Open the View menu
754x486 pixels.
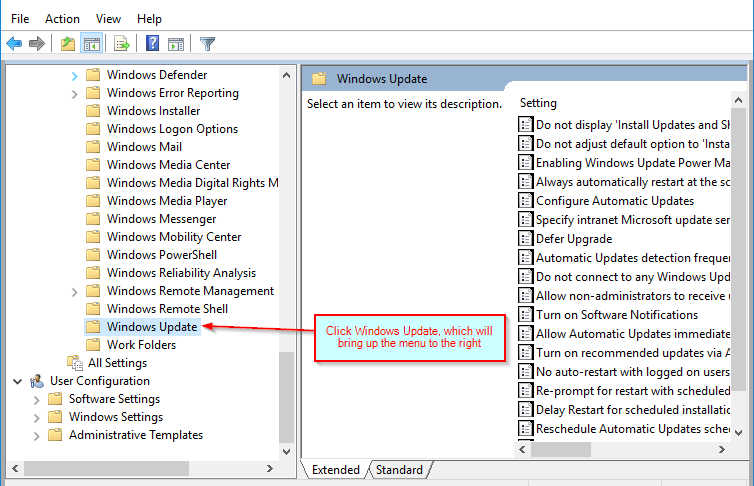pyautogui.click(x=108, y=19)
